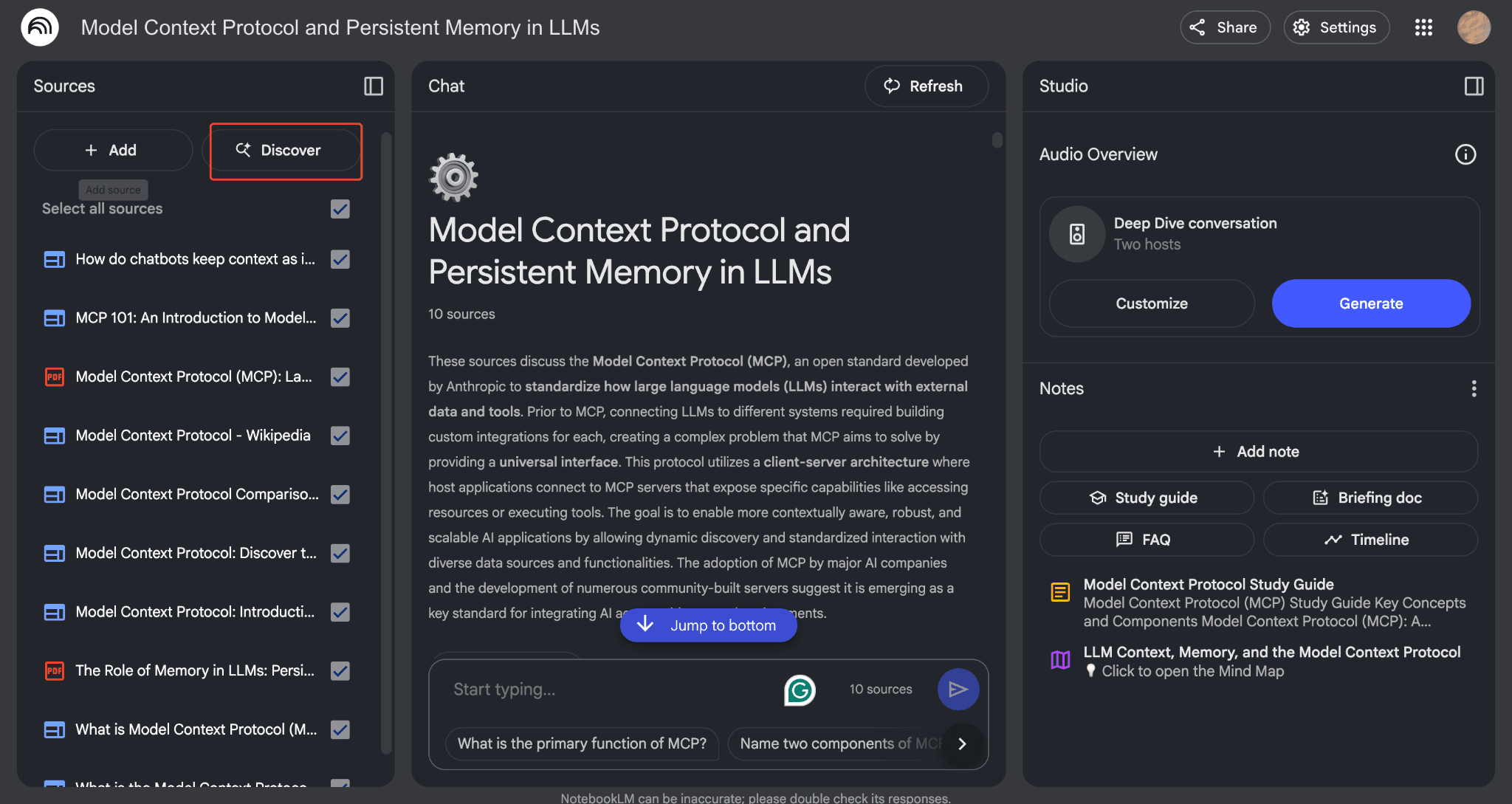Screen dimensions: 1512x804
Task: Refresh the chat summary
Action: (926, 86)
